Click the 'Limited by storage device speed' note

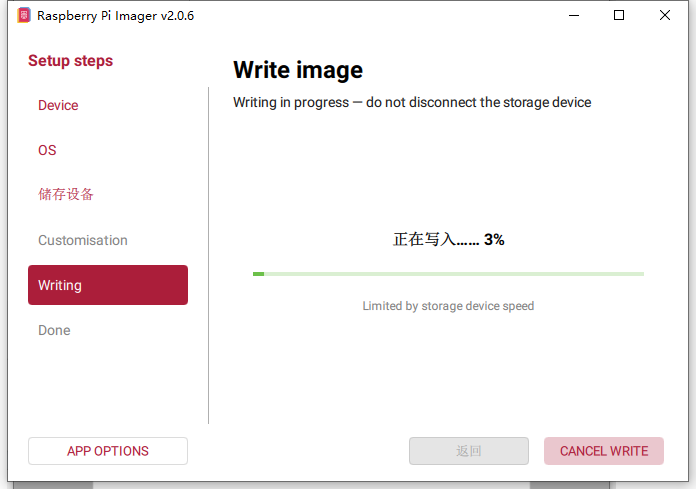coord(448,306)
